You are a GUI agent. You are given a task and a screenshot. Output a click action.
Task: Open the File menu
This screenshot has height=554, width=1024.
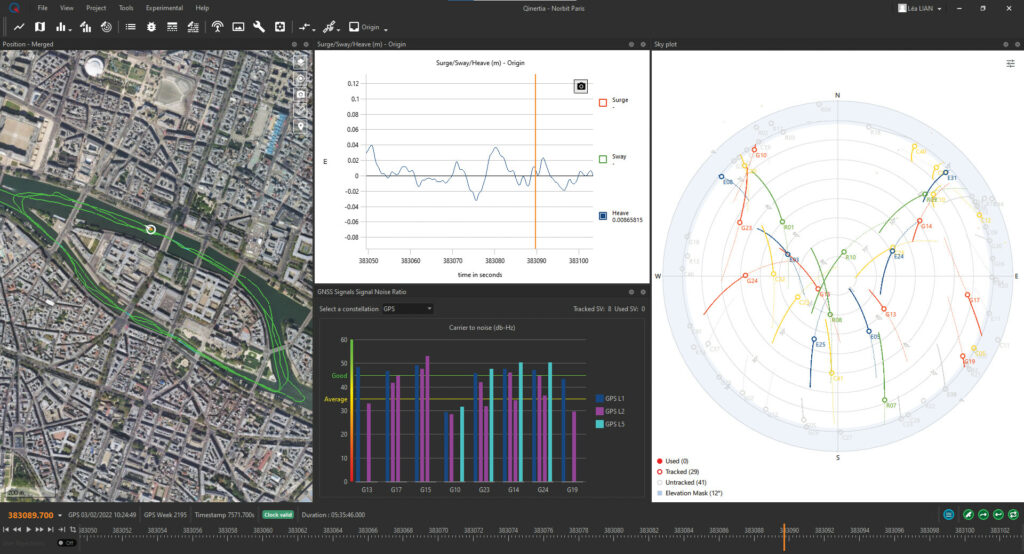(x=42, y=8)
